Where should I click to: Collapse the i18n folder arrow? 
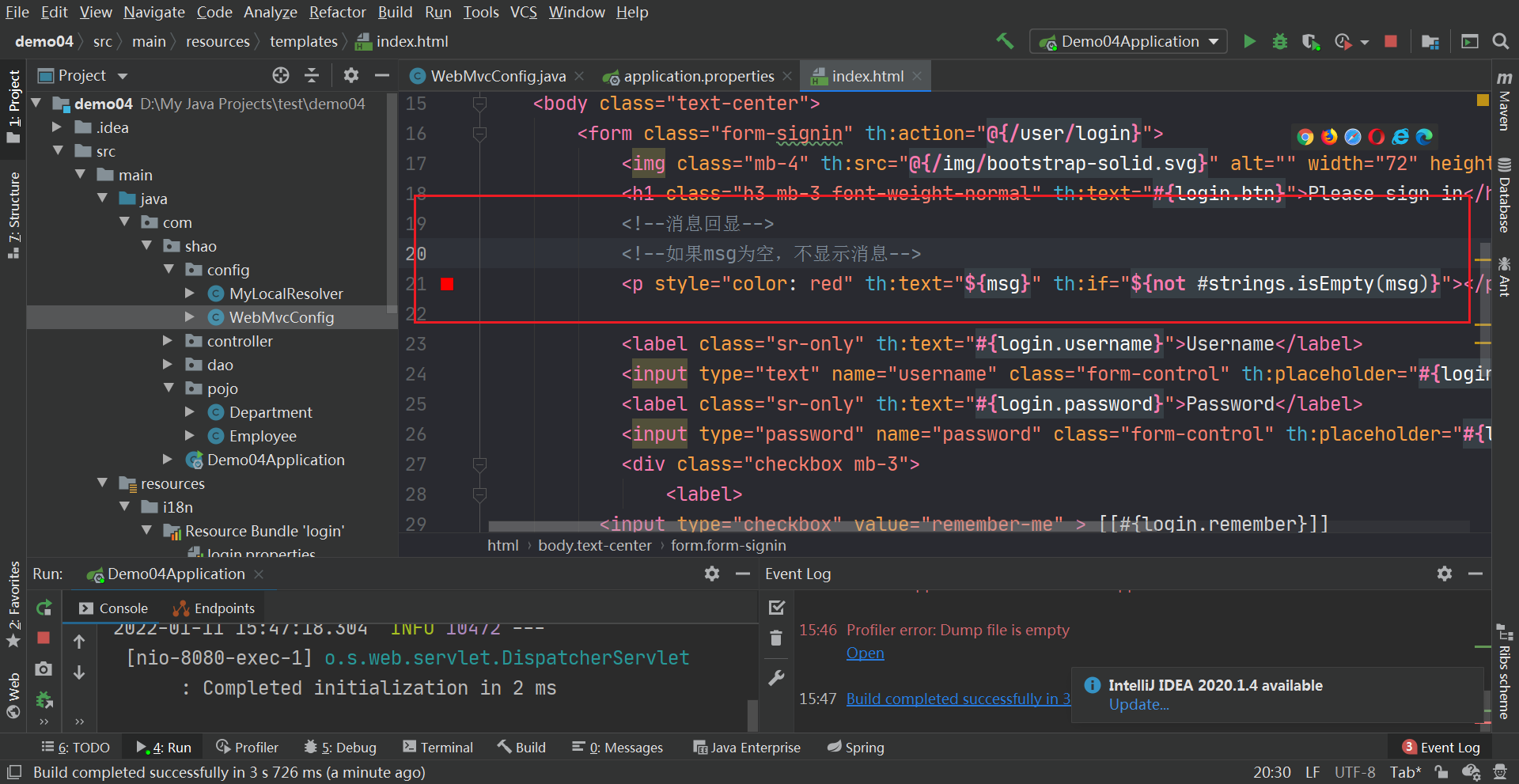124,506
